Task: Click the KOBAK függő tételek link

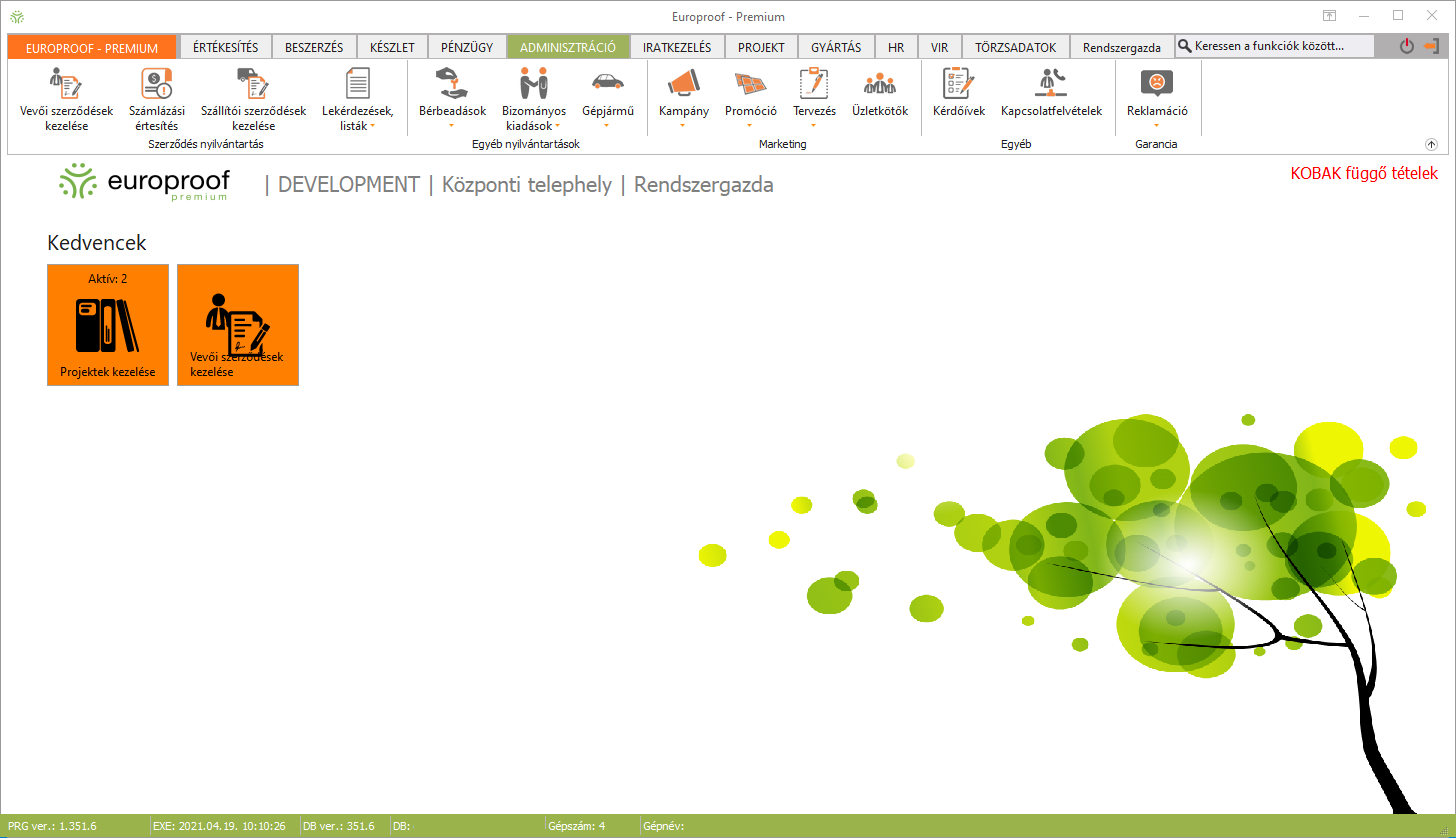Action: pyautogui.click(x=1364, y=174)
